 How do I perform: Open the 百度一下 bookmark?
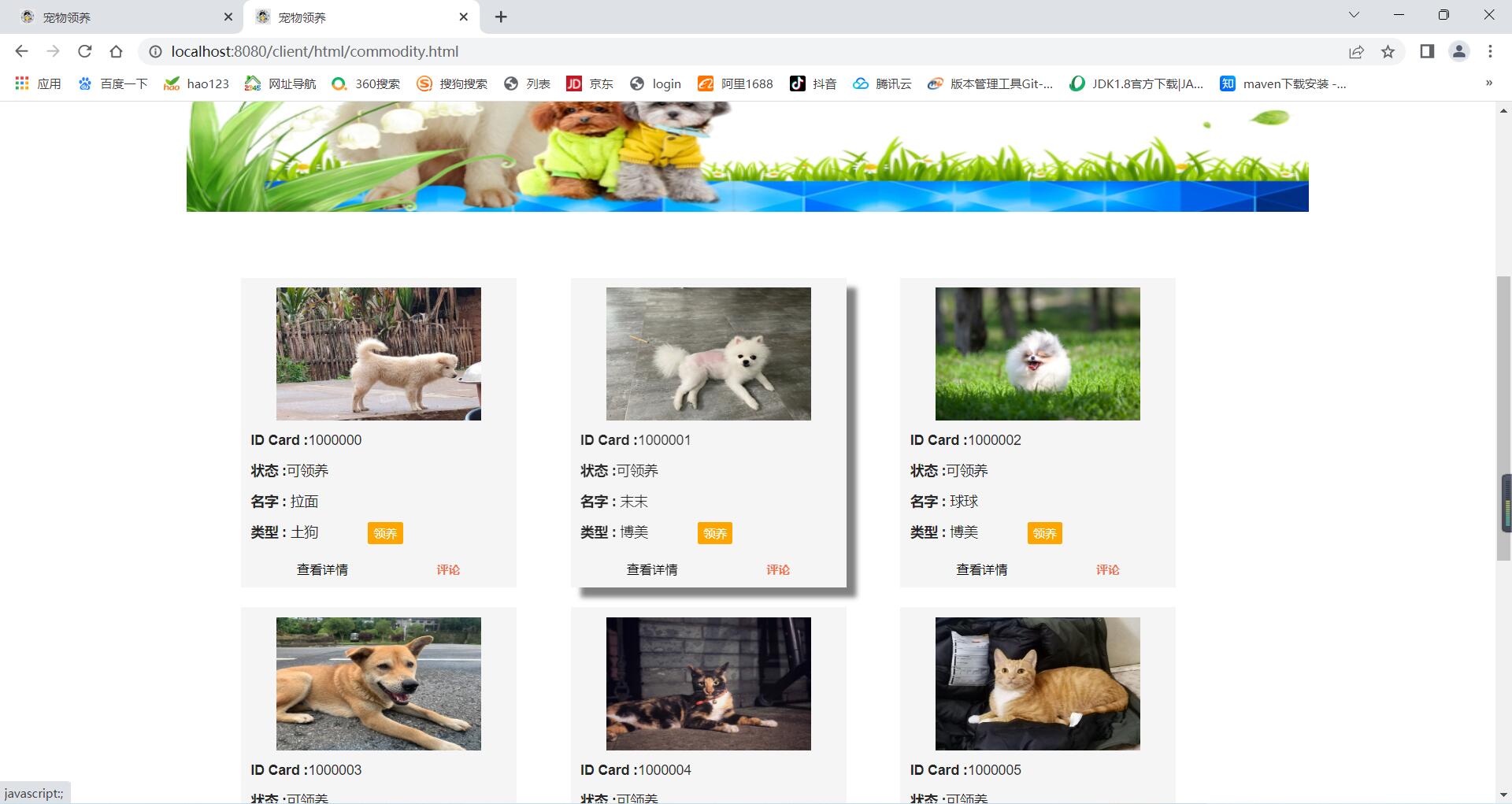pos(113,83)
